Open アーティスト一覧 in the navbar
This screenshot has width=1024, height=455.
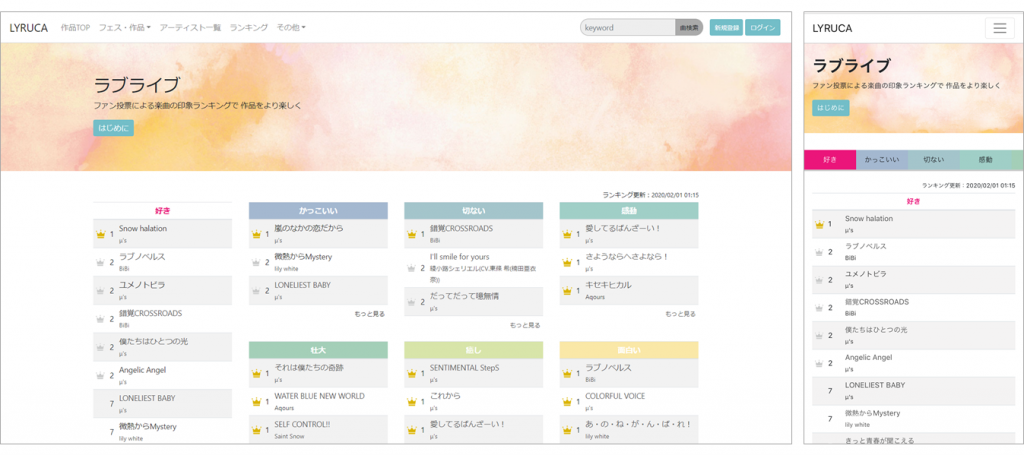coord(190,27)
